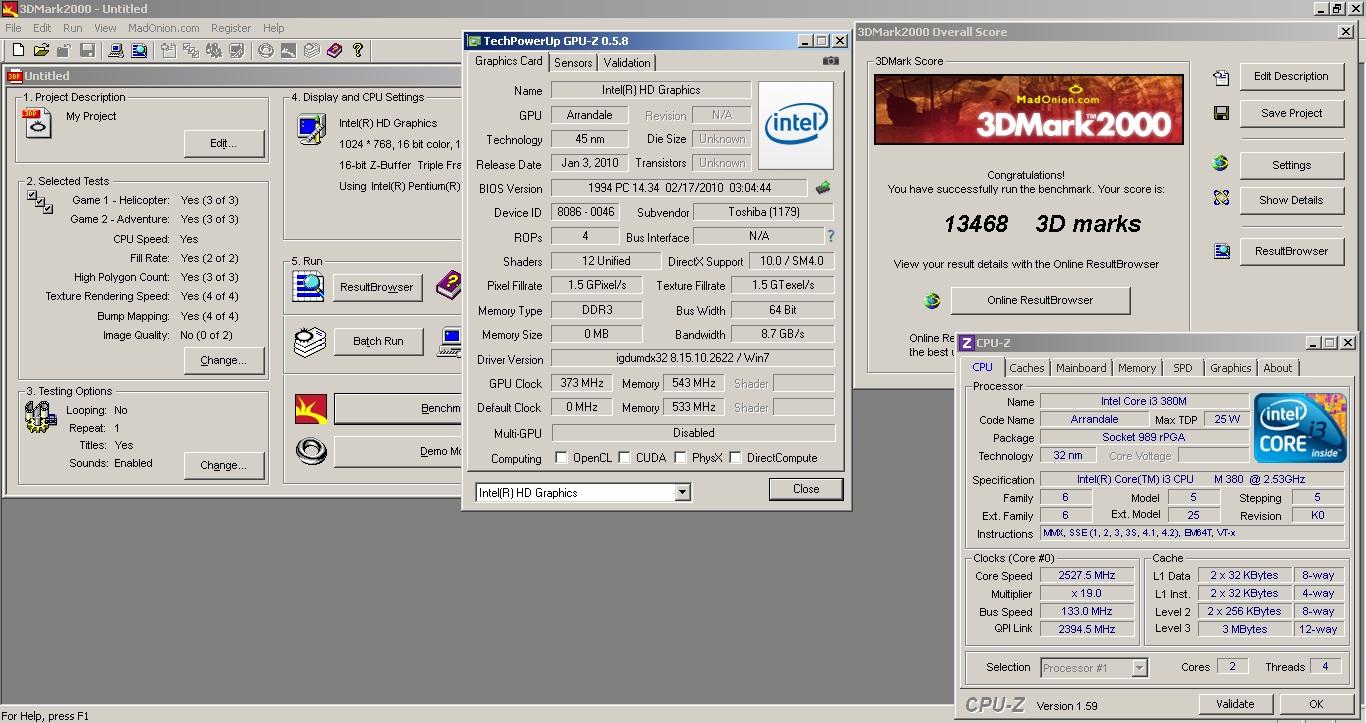Click the Driver Version field in GPU-Z
Screen dimensions: 1366x723
coord(692,358)
